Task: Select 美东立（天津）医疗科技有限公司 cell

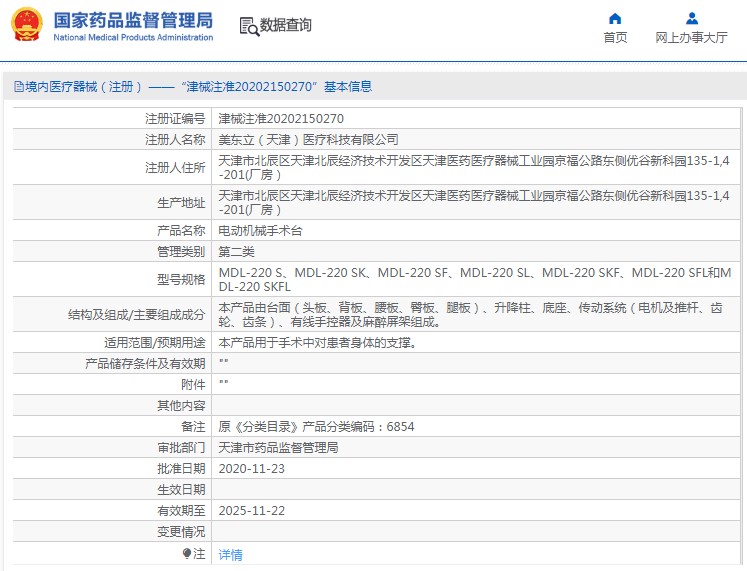Action: click(308, 140)
